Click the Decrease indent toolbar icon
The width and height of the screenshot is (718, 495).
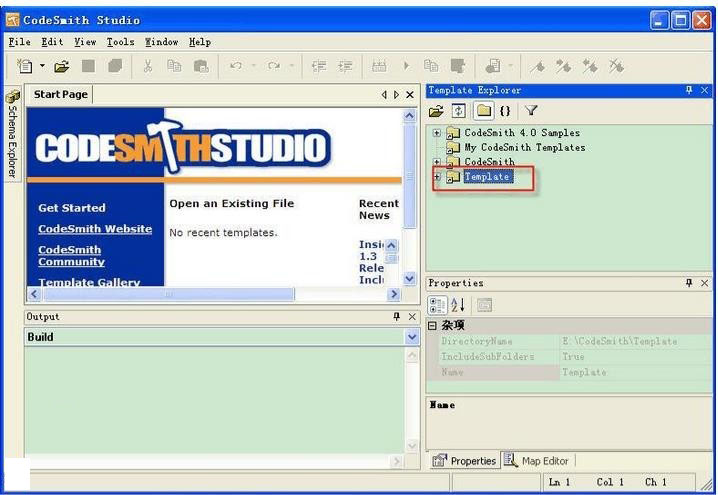319,66
